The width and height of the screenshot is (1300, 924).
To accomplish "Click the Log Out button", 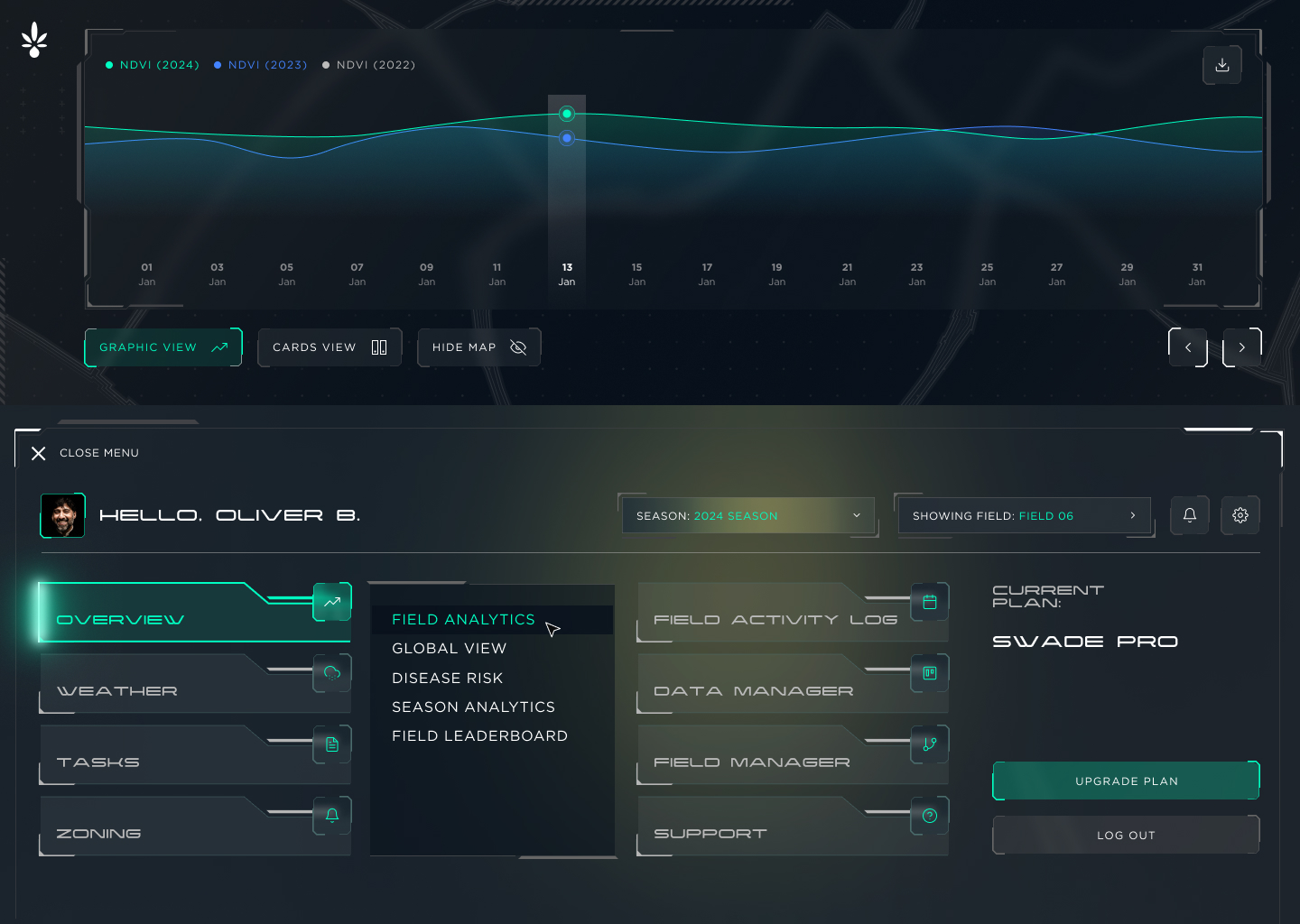I will [1126, 835].
